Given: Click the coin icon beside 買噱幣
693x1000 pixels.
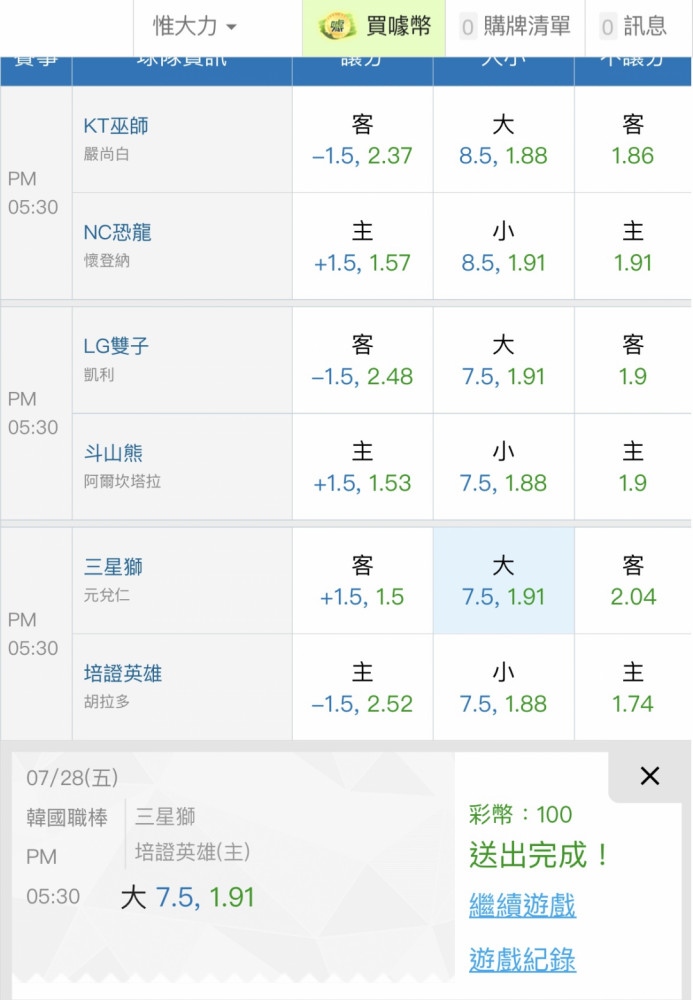Looking at the screenshot, I should click(338, 26).
